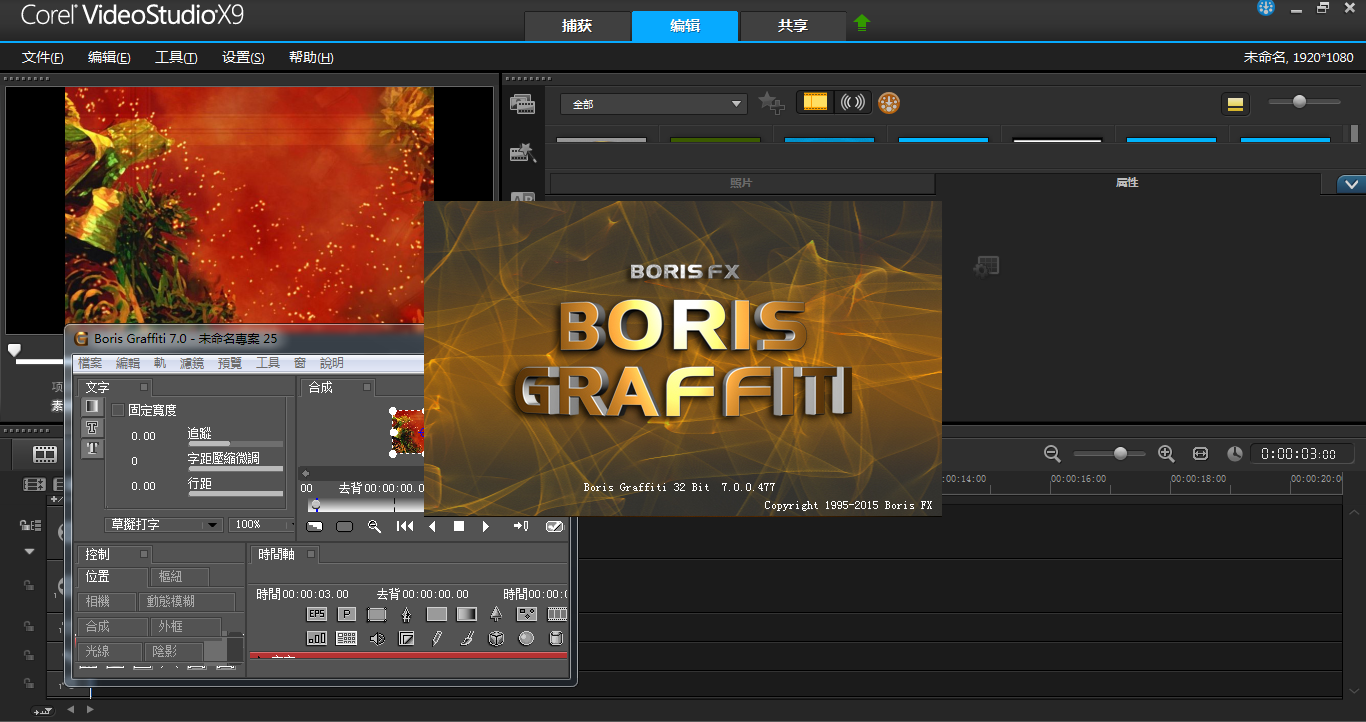1366x722 pixels.
Task: Adjust the thumbnail size slider in library
Action: pyautogui.click(x=1299, y=102)
